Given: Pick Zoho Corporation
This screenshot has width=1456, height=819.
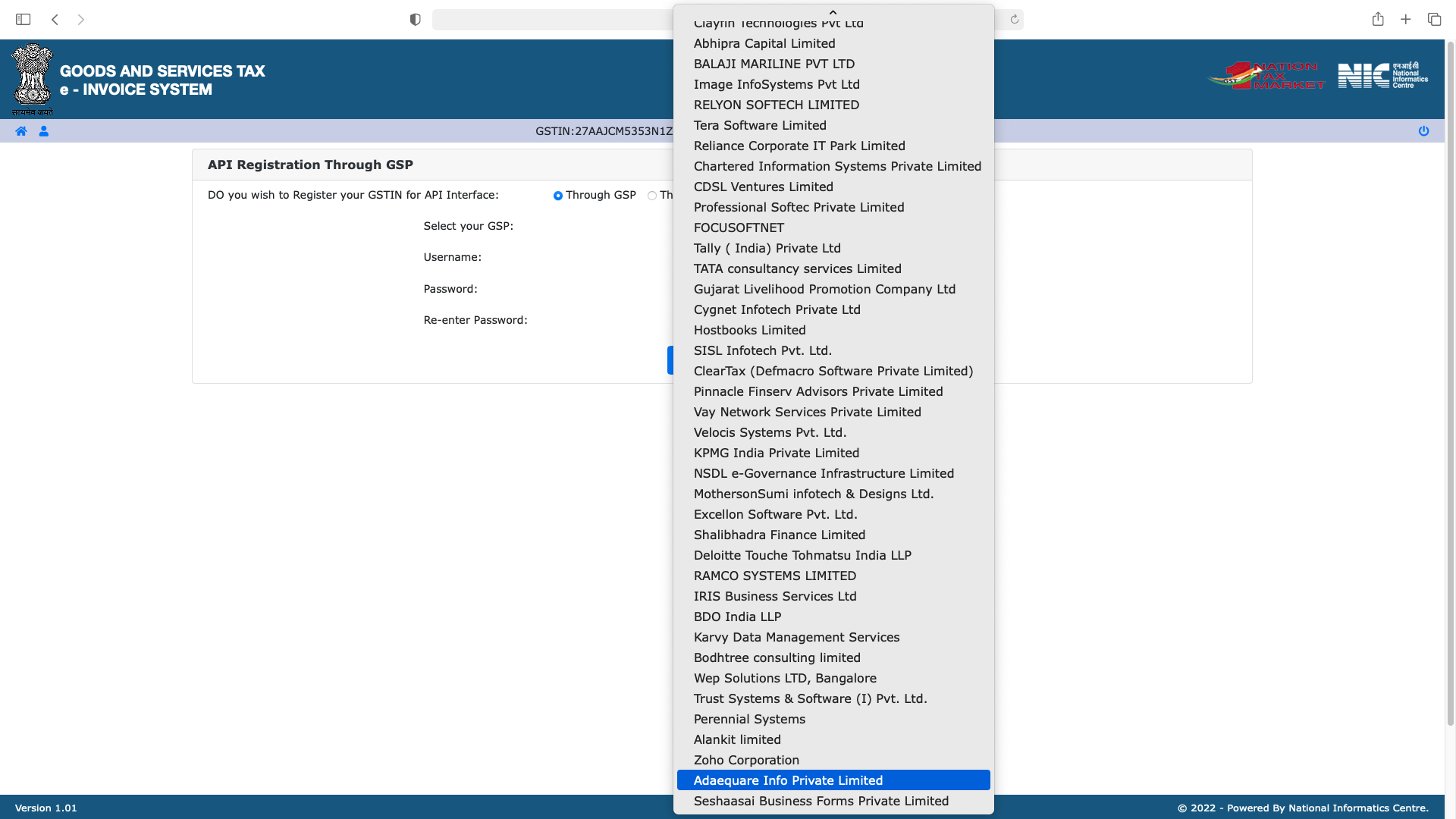Looking at the screenshot, I should pyautogui.click(x=833, y=761).
